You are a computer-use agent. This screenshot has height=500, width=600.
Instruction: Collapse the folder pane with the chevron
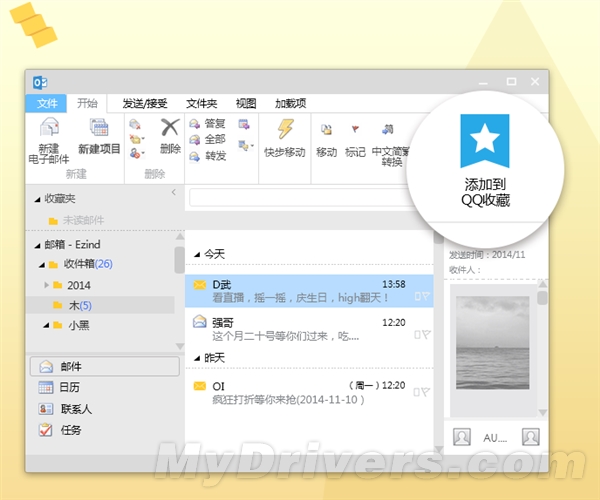(174, 192)
